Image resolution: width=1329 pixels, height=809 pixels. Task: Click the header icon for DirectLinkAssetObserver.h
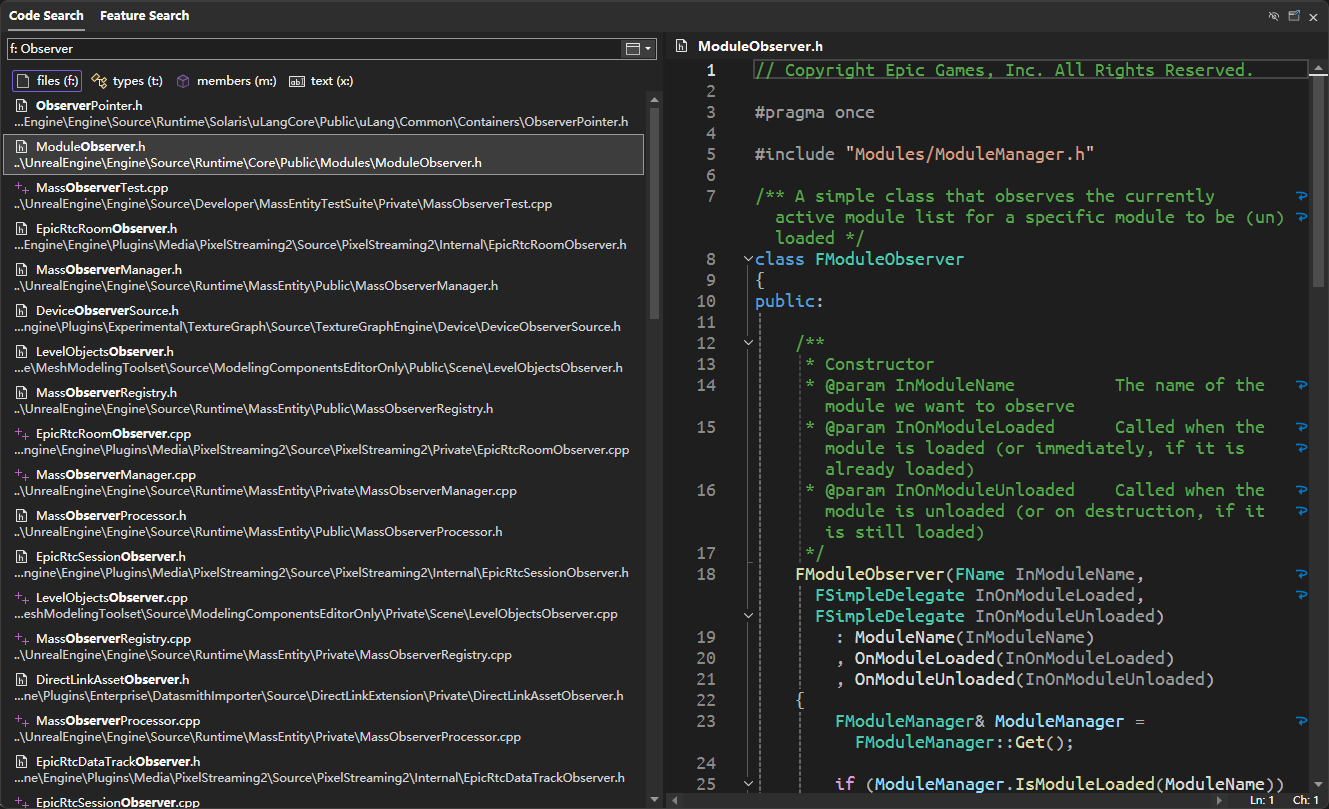pyautogui.click(x=22, y=679)
